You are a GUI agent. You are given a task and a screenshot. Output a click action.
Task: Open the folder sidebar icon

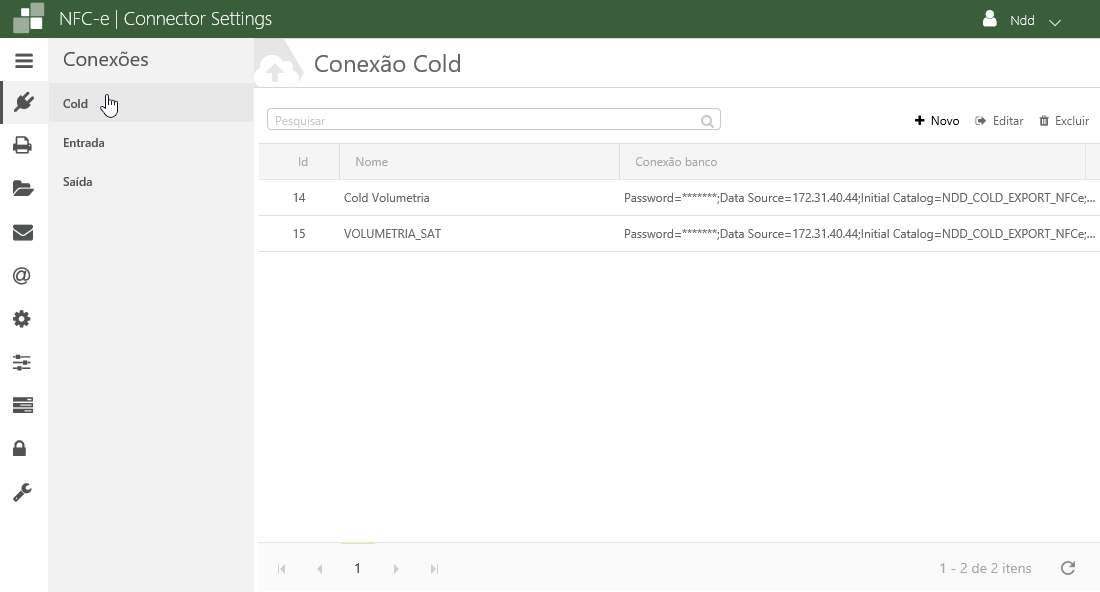point(22,189)
